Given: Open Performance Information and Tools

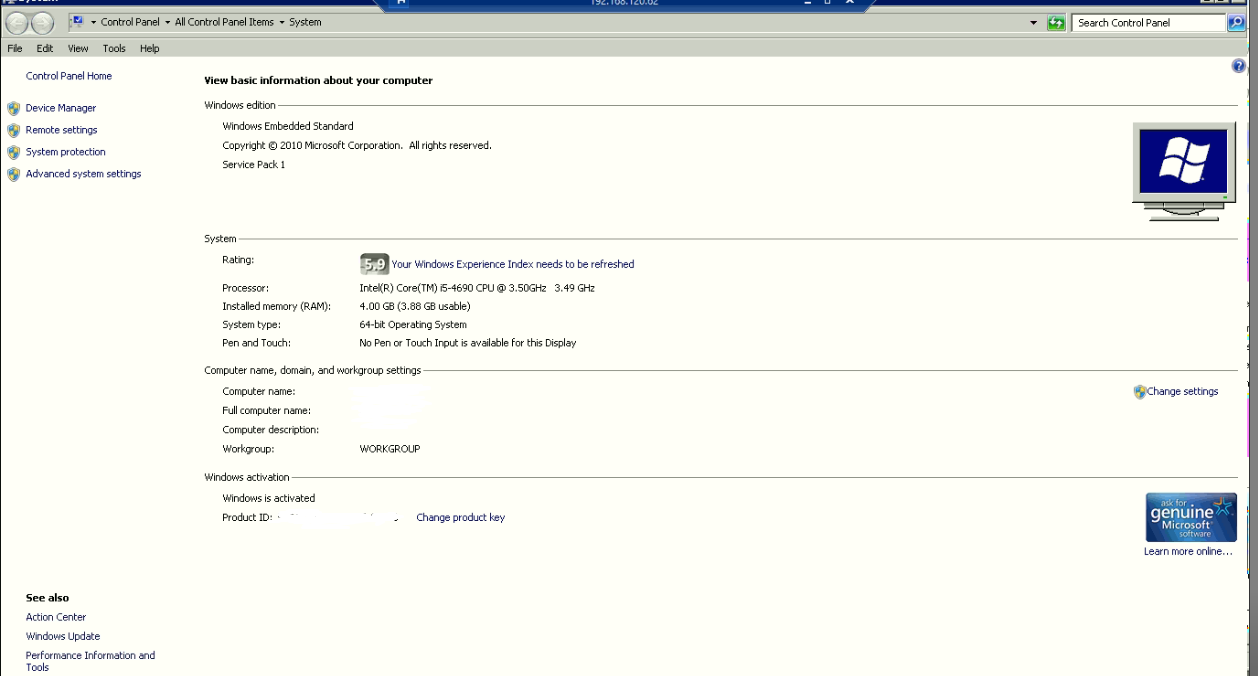Looking at the screenshot, I should [90, 661].
